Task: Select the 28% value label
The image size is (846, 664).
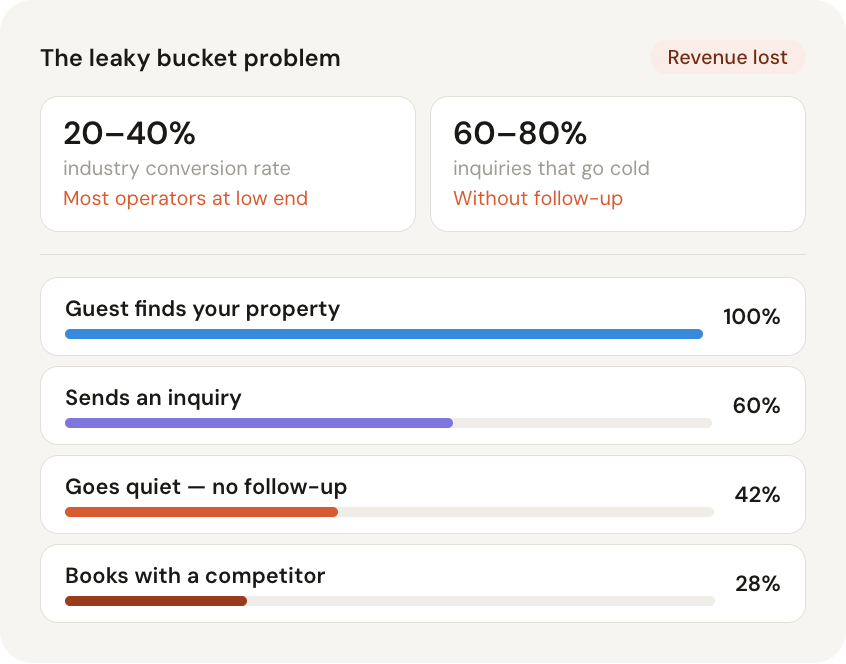Action: pos(757,584)
